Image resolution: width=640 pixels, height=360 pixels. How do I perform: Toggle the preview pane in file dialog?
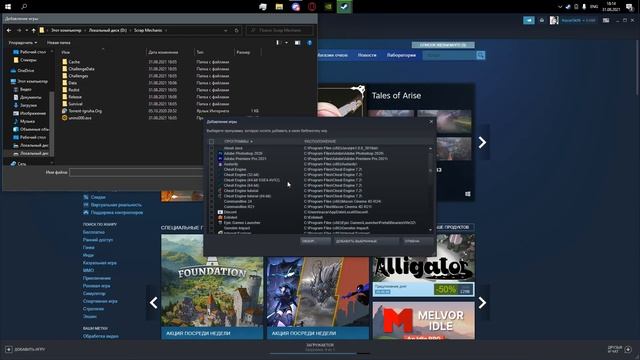click(x=298, y=42)
